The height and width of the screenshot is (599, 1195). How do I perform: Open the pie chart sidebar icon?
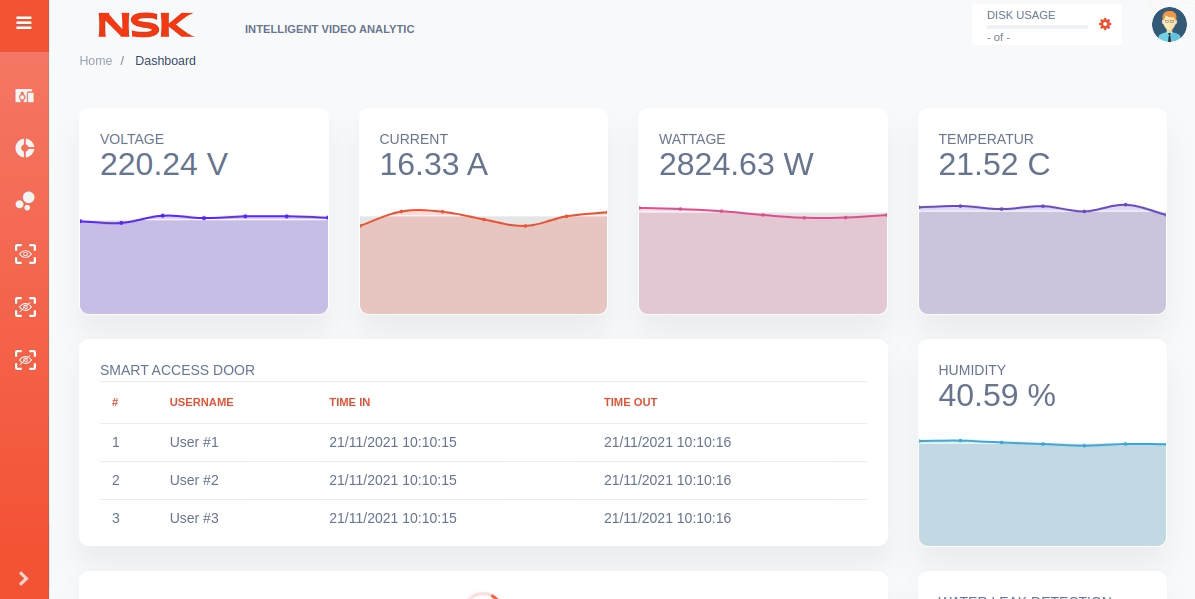[x=24, y=148]
